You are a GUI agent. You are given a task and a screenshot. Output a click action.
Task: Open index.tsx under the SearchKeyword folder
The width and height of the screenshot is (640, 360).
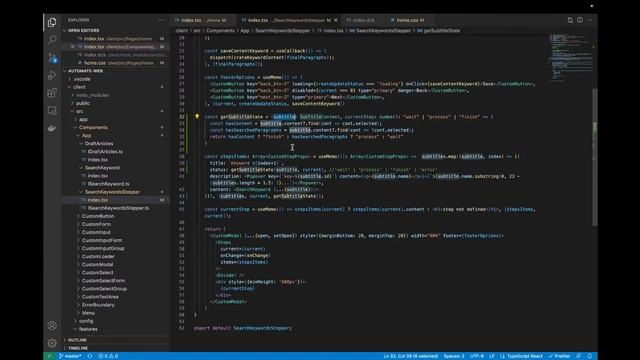(98, 176)
